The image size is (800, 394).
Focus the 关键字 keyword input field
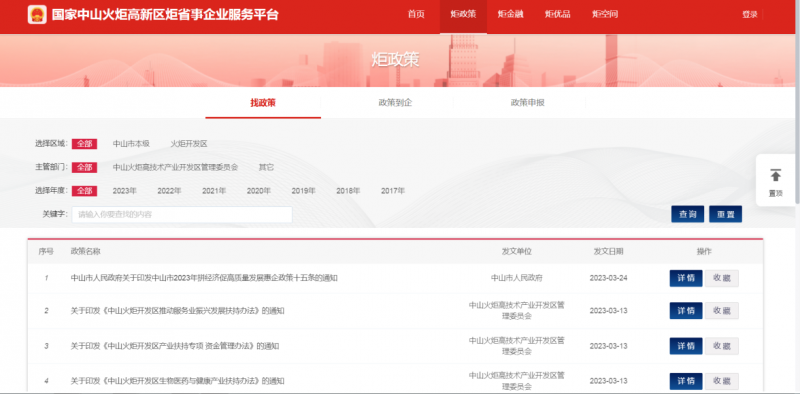coord(182,214)
